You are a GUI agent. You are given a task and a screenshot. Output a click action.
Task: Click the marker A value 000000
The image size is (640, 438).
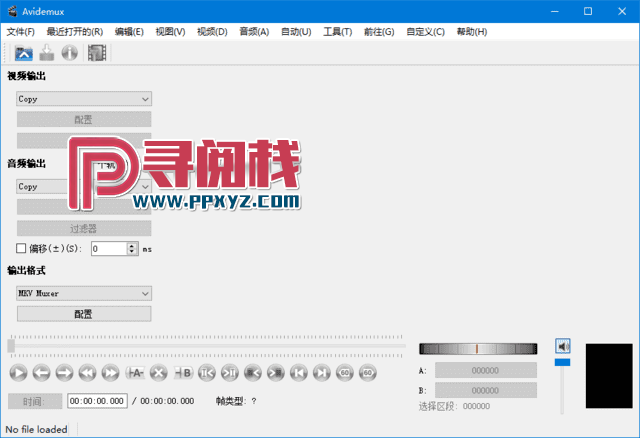click(486, 370)
